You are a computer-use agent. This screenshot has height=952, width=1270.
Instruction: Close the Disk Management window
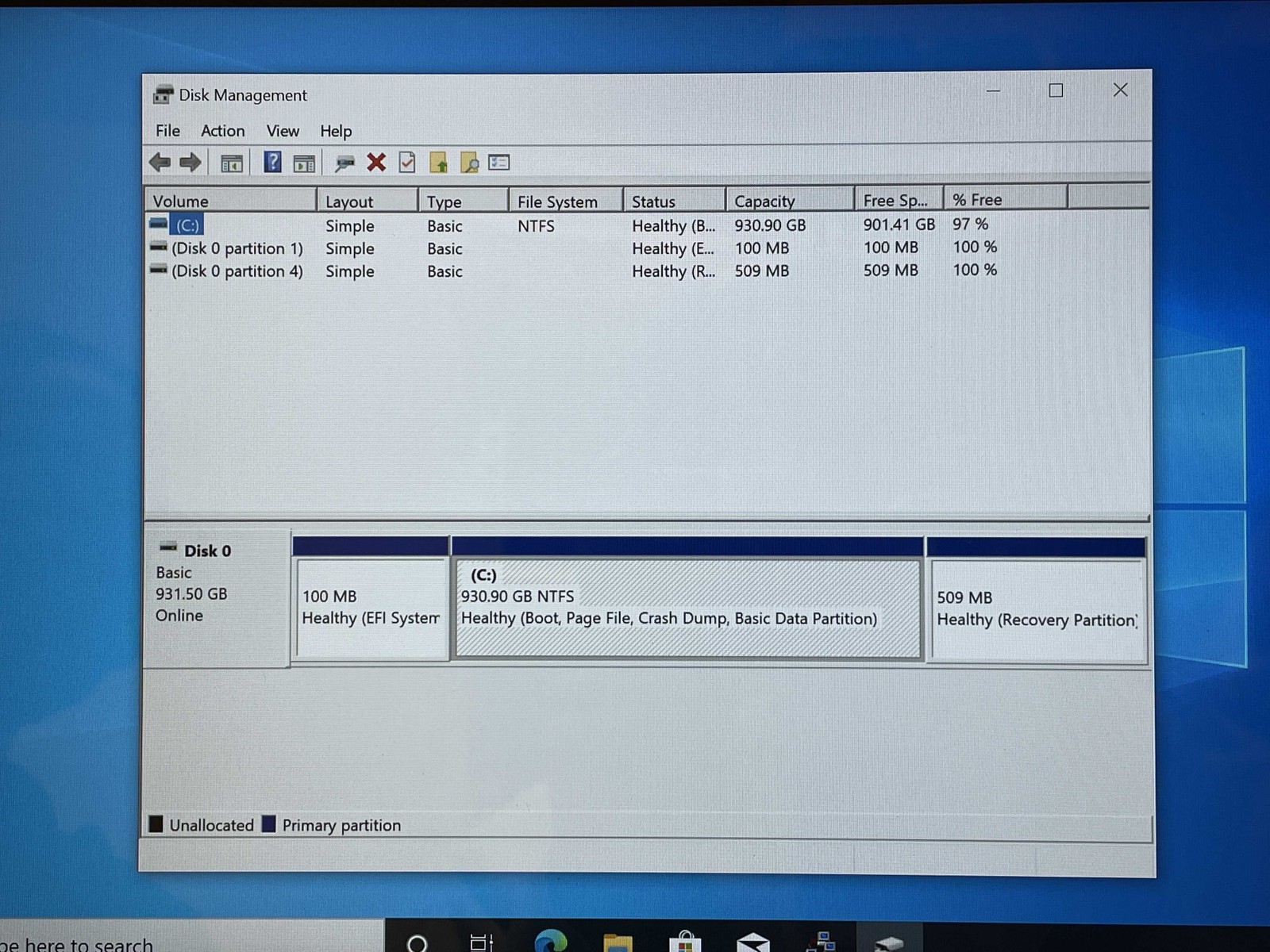tap(1120, 90)
